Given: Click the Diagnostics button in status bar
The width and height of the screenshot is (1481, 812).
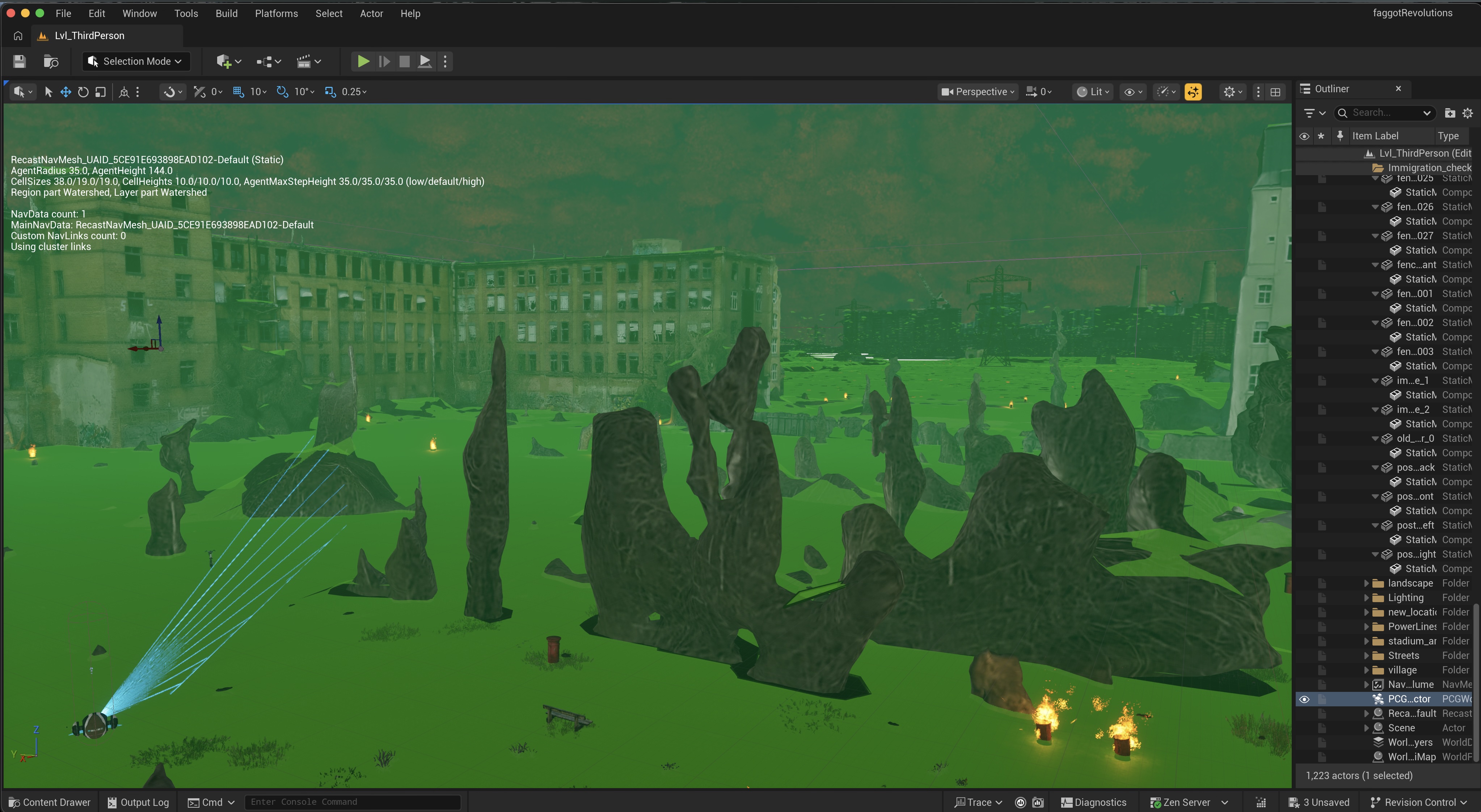Looking at the screenshot, I should 1093,802.
